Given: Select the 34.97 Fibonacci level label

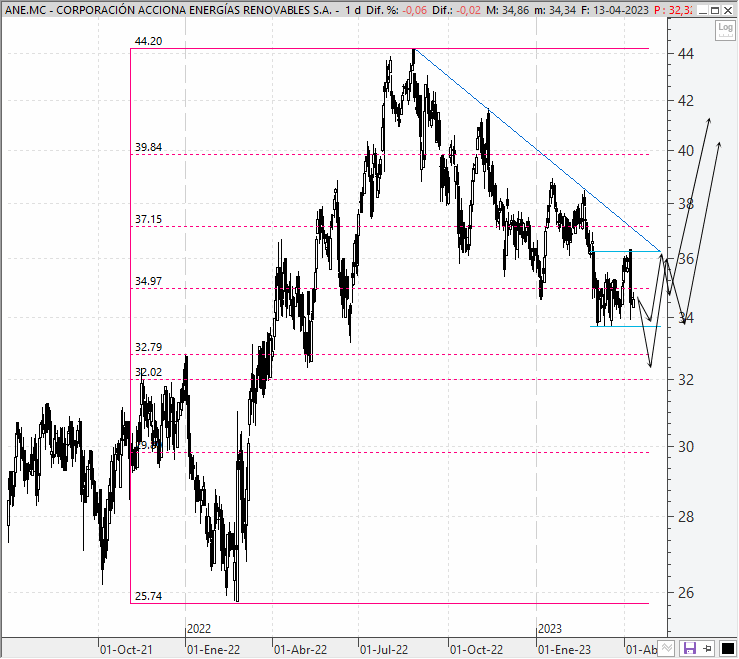Looking at the screenshot, I should (x=148, y=281).
